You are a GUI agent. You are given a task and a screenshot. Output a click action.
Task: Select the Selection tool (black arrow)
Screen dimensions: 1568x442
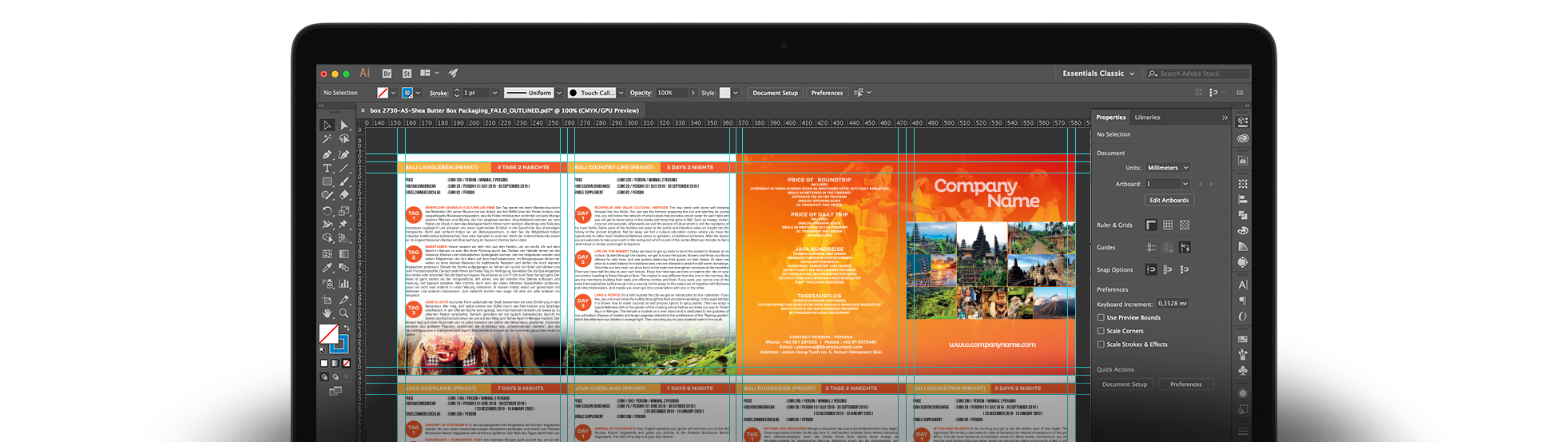[x=327, y=125]
